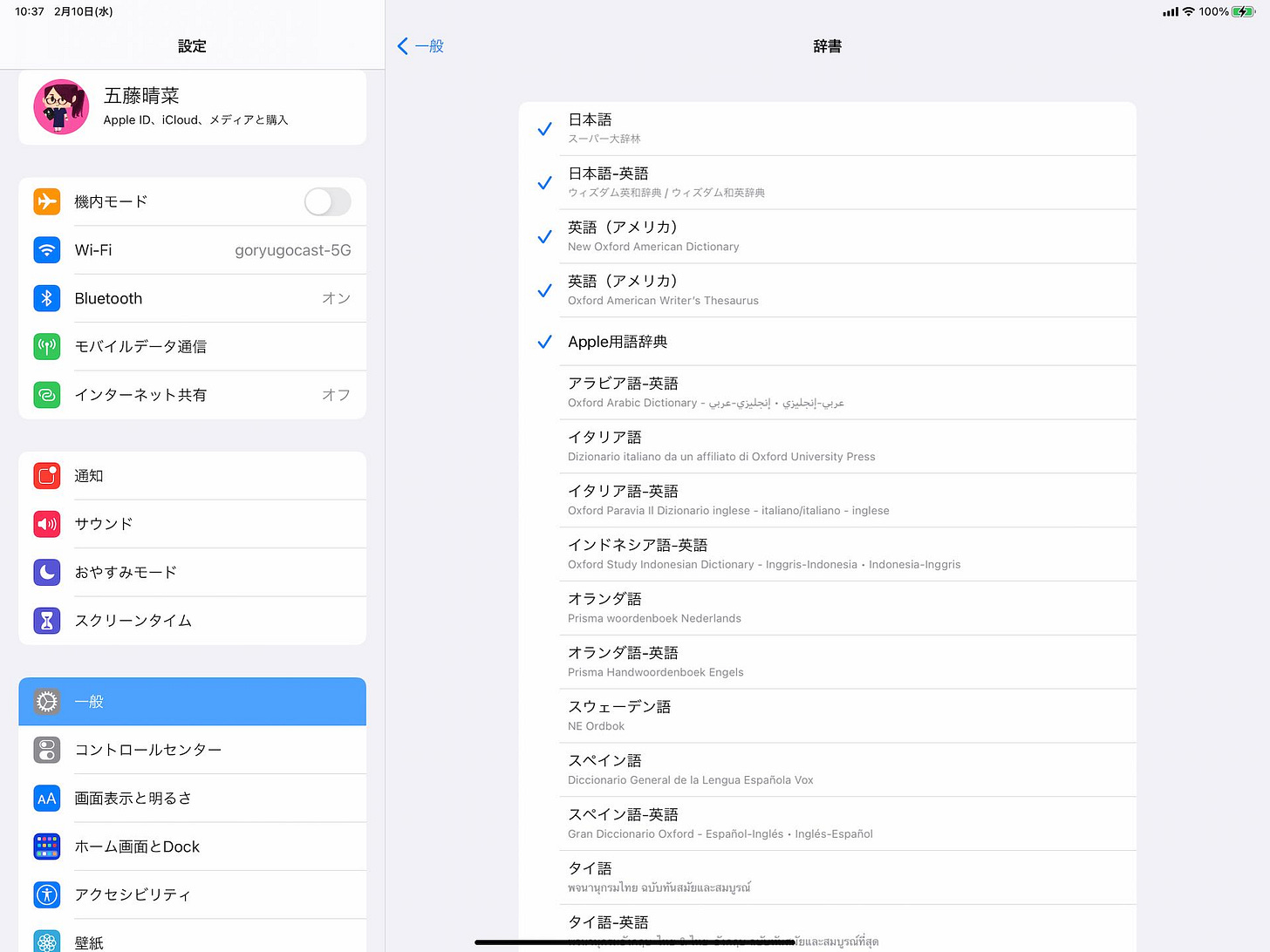Toggle 機内モード on
The height and width of the screenshot is (952, 1270).
327,201
